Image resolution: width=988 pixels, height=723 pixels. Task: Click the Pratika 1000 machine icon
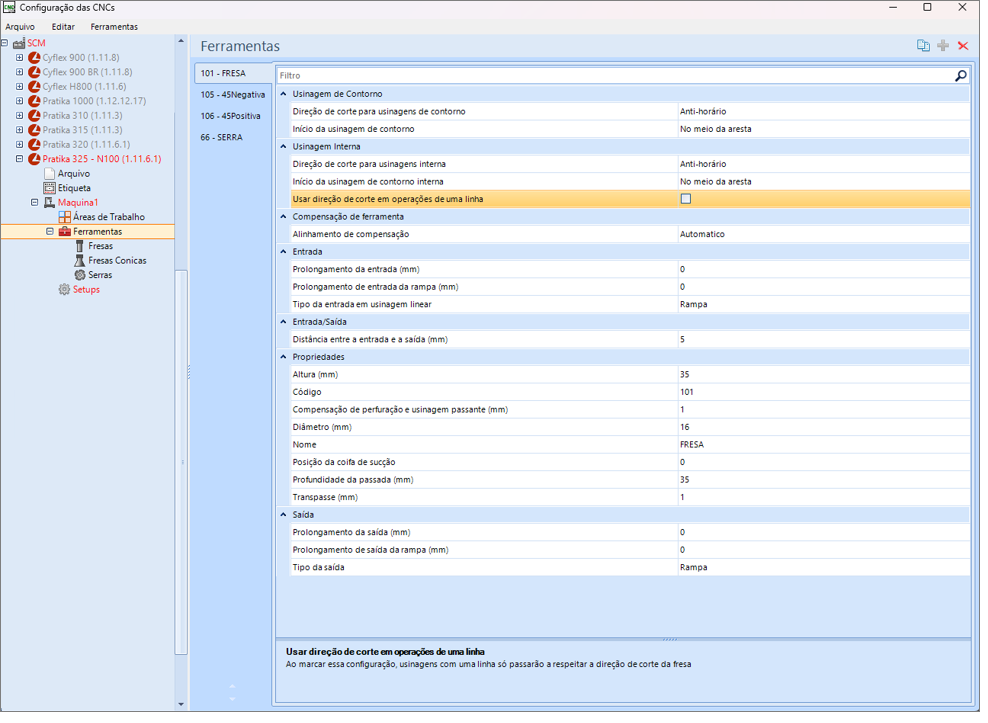(35, 101)
